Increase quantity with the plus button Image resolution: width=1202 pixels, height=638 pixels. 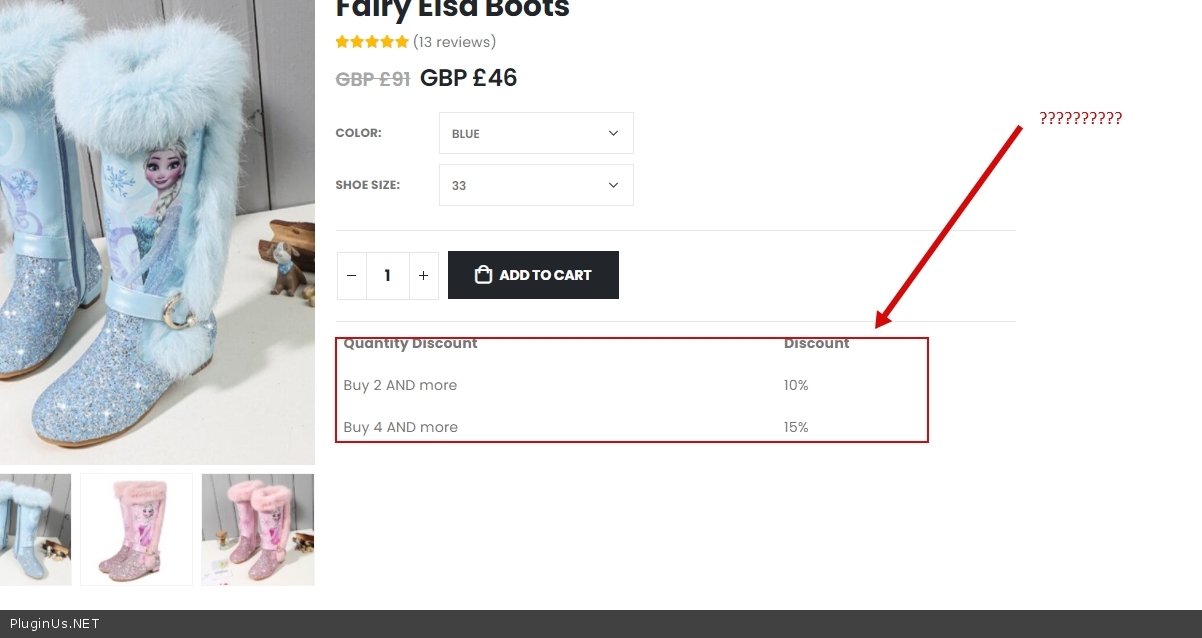424,276
